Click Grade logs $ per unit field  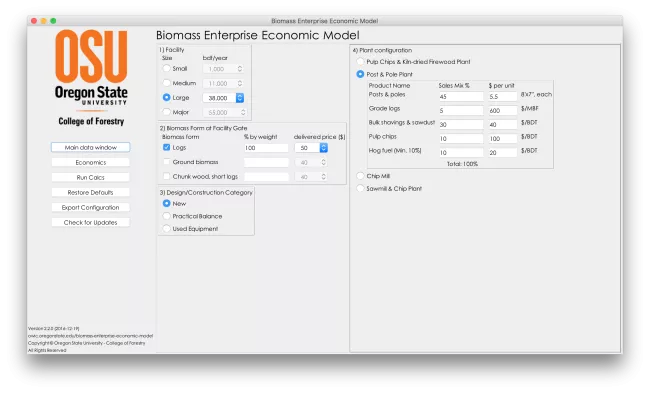[502, 110]
